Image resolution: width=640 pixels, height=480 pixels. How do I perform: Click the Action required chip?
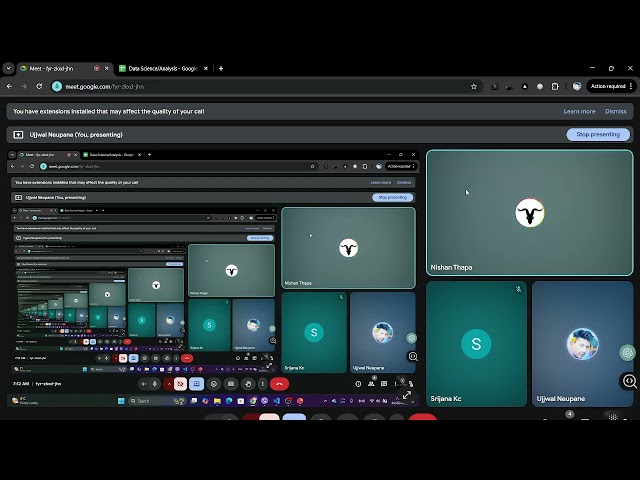607,86
